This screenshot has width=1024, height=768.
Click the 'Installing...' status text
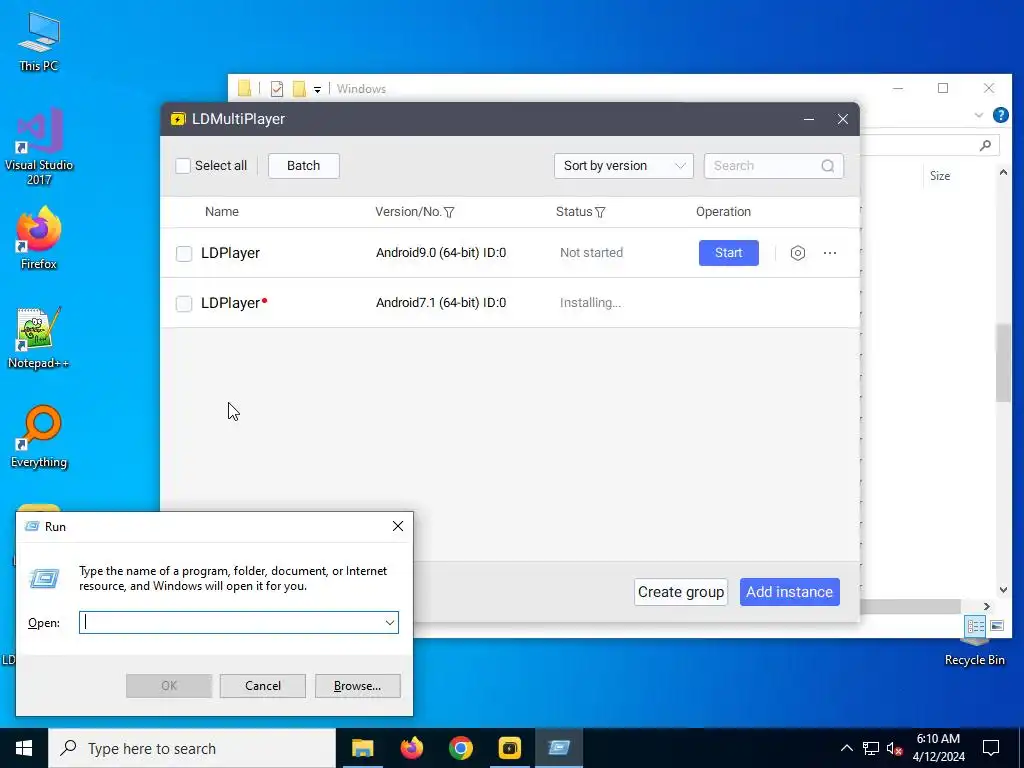[590, 303]
